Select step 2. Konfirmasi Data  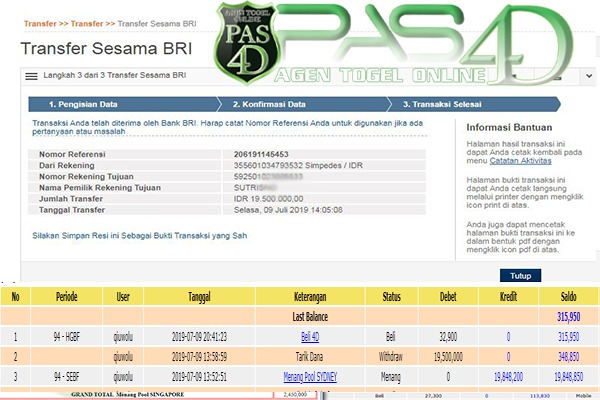[x=269, y=104]
